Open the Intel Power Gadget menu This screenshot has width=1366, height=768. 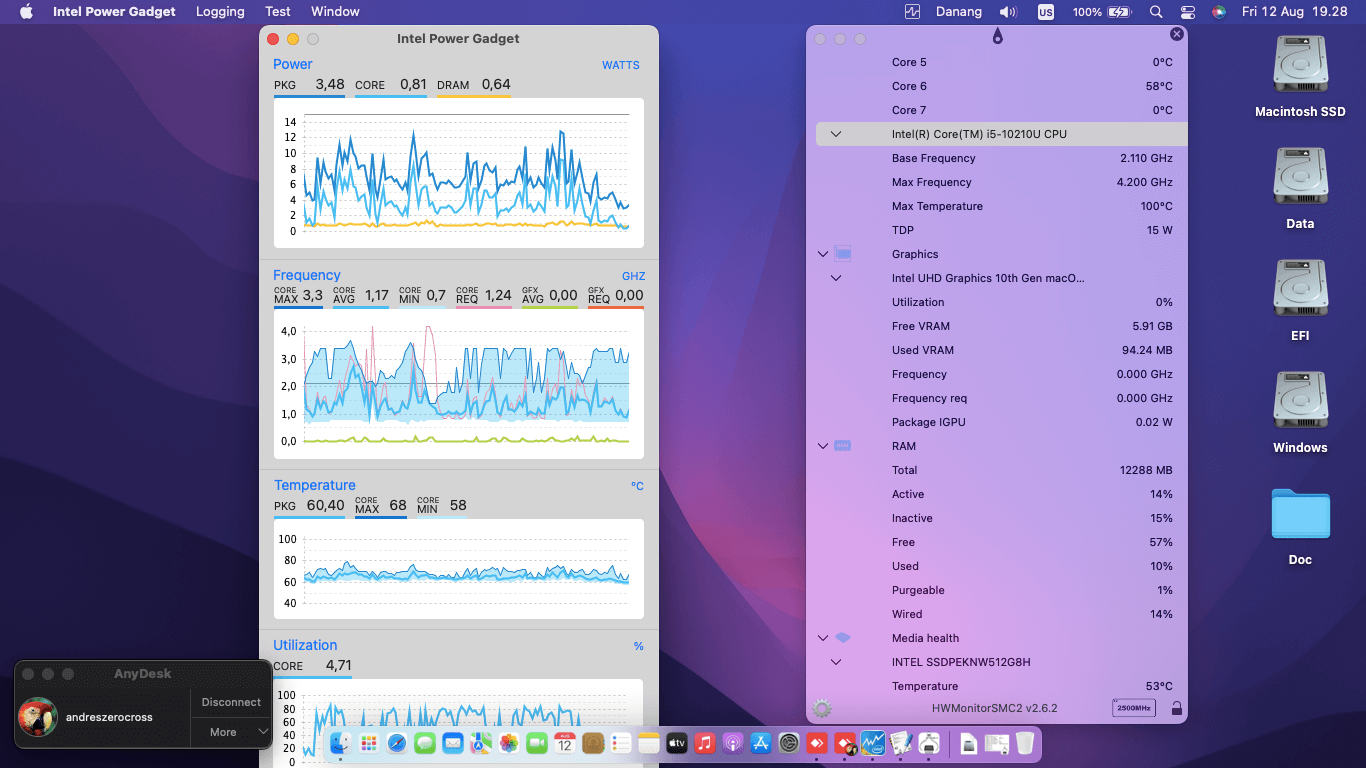tap(114, 12)
